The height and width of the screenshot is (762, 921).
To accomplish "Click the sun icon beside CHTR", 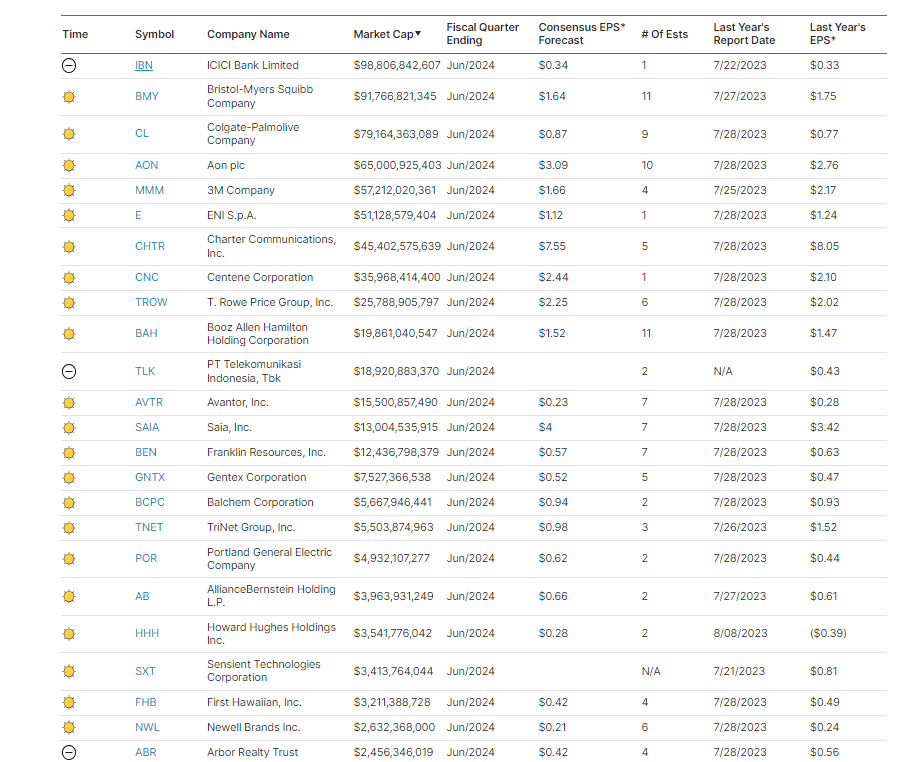I will [69, 246].
